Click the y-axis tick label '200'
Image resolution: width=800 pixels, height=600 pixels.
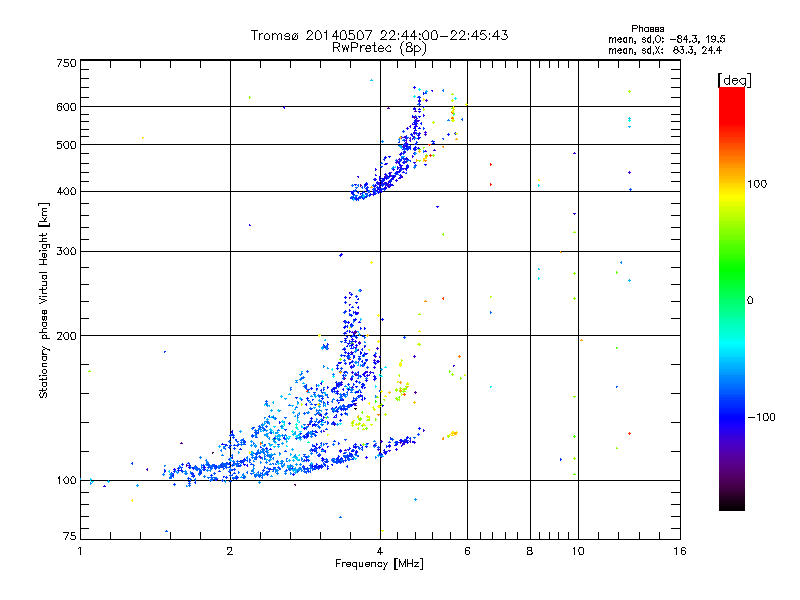pos(66,336)
